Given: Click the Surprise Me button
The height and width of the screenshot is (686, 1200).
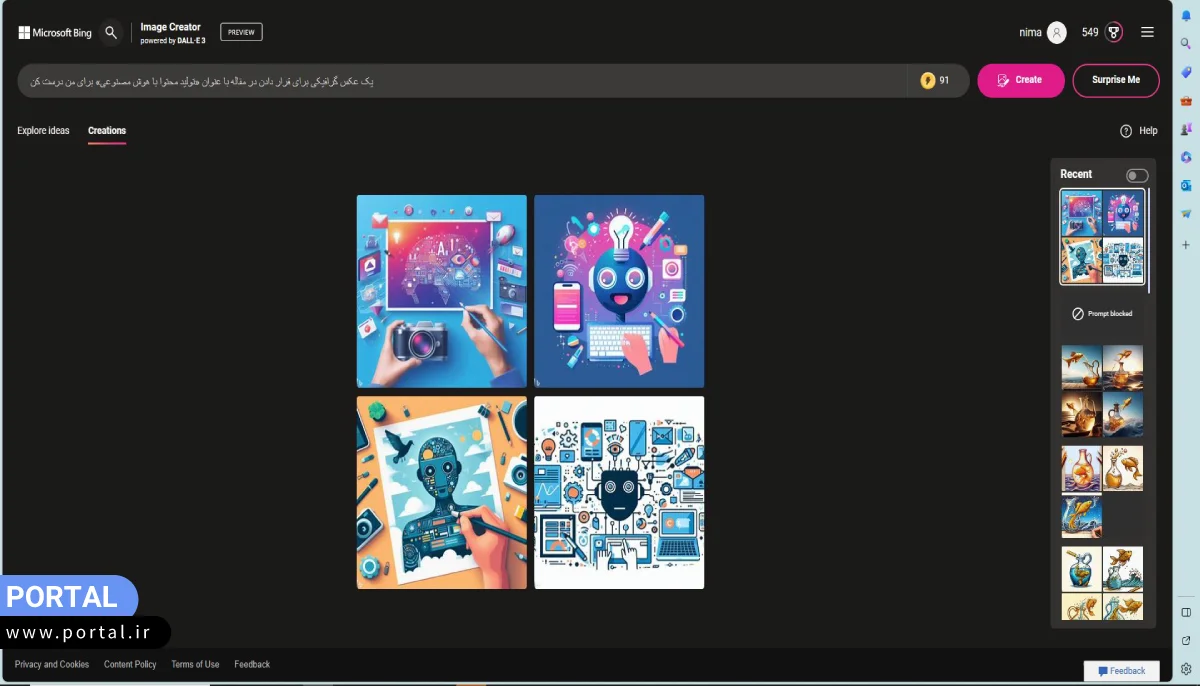Looking at the screenshot, I should [x=1115, y=80].
